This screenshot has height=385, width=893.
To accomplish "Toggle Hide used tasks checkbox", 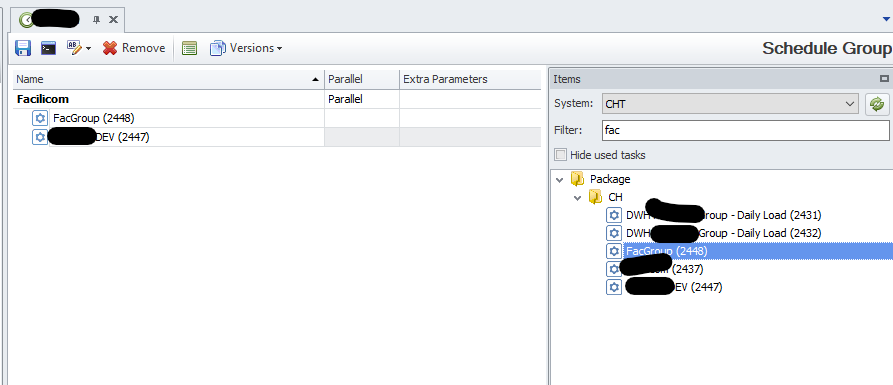I will (x=561, y=155).
